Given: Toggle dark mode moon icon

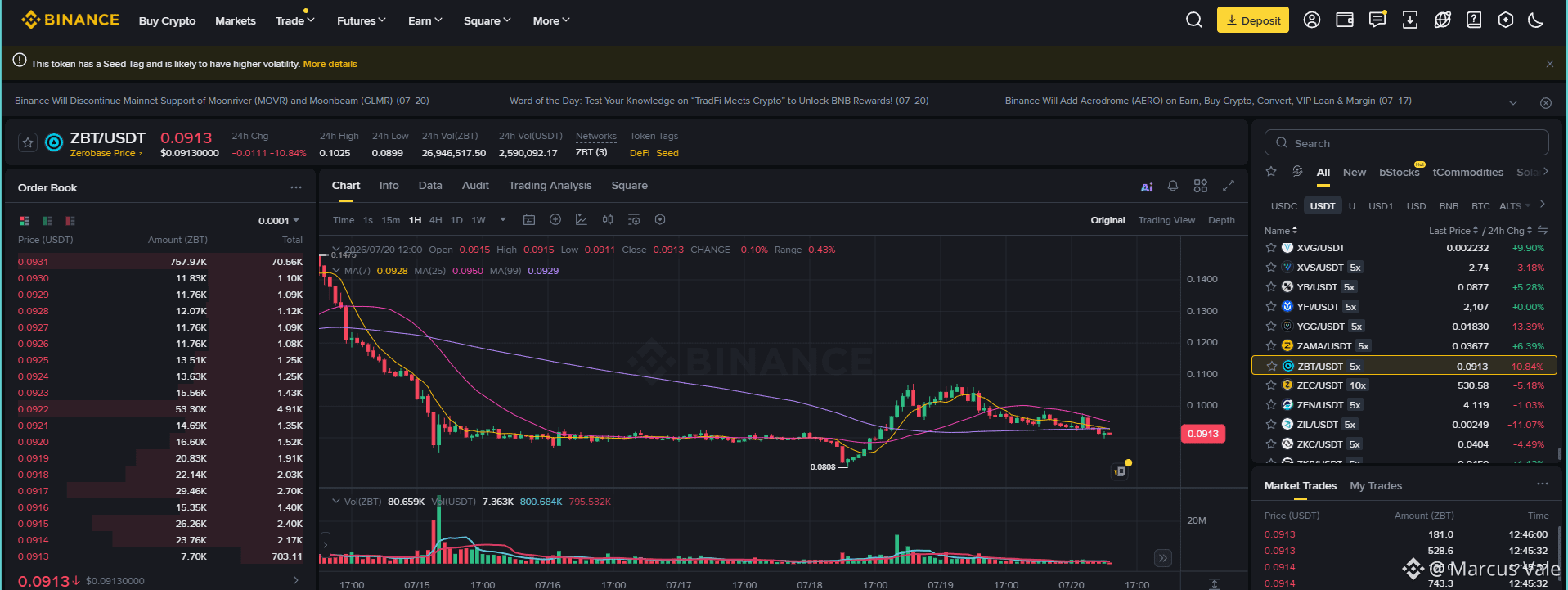Looking at the screenshot, I should pos(1536,20).
